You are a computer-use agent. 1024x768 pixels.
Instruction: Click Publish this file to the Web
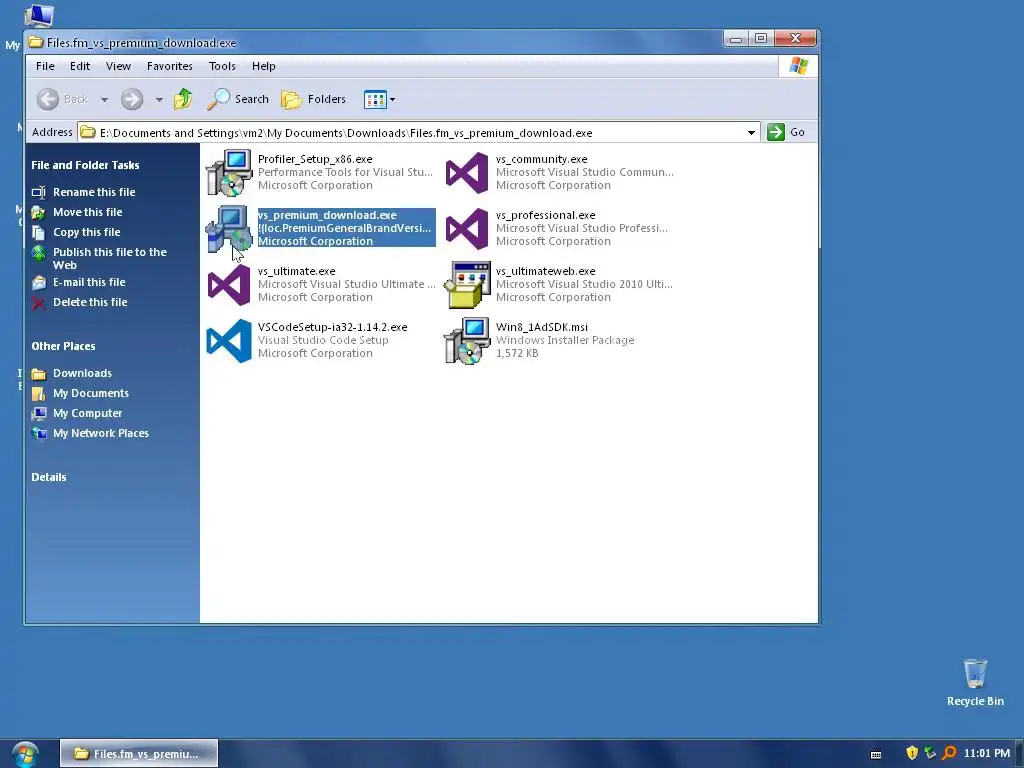[x=110, y=259]
